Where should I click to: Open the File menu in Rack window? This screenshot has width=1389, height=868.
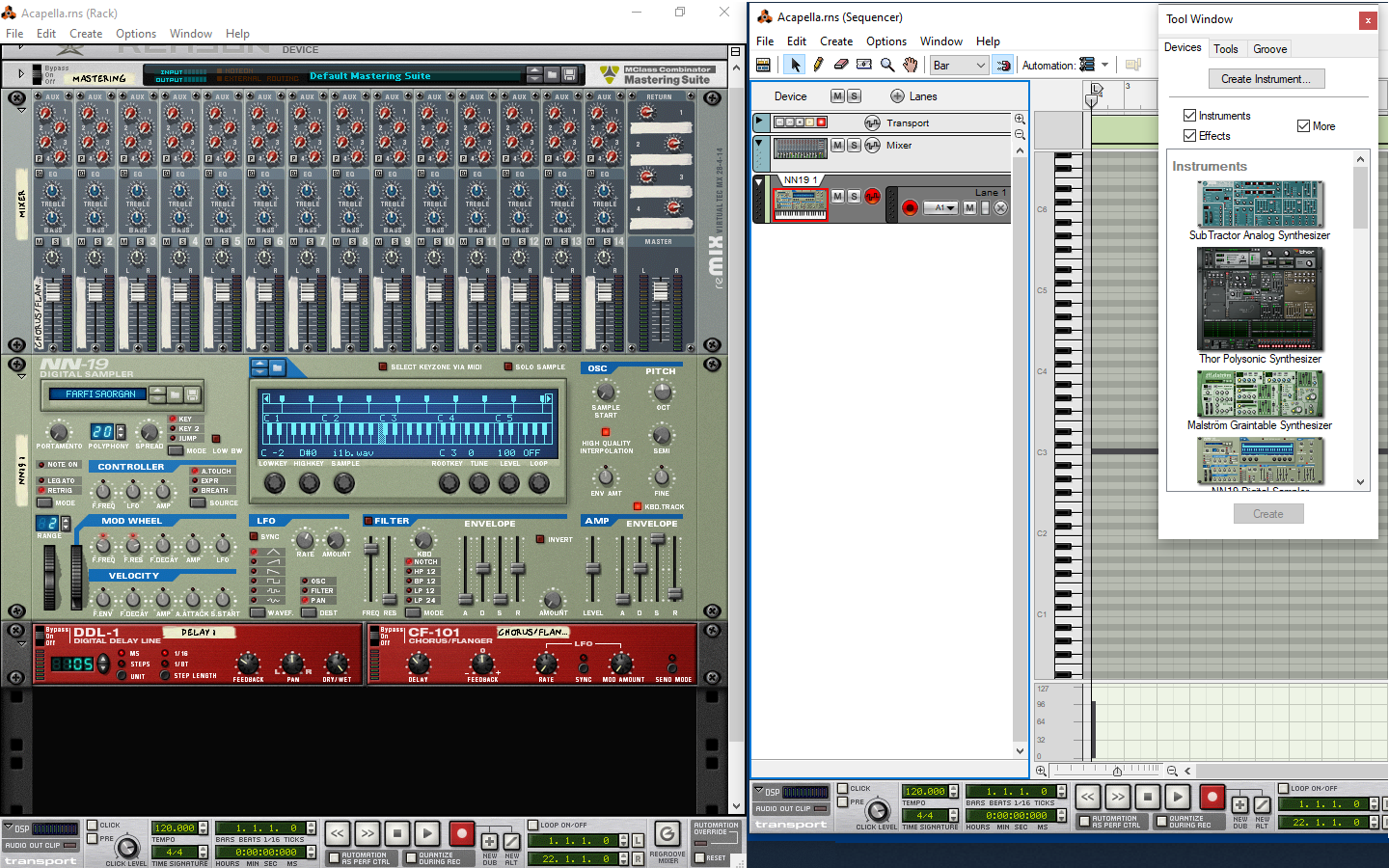point(14,34)
